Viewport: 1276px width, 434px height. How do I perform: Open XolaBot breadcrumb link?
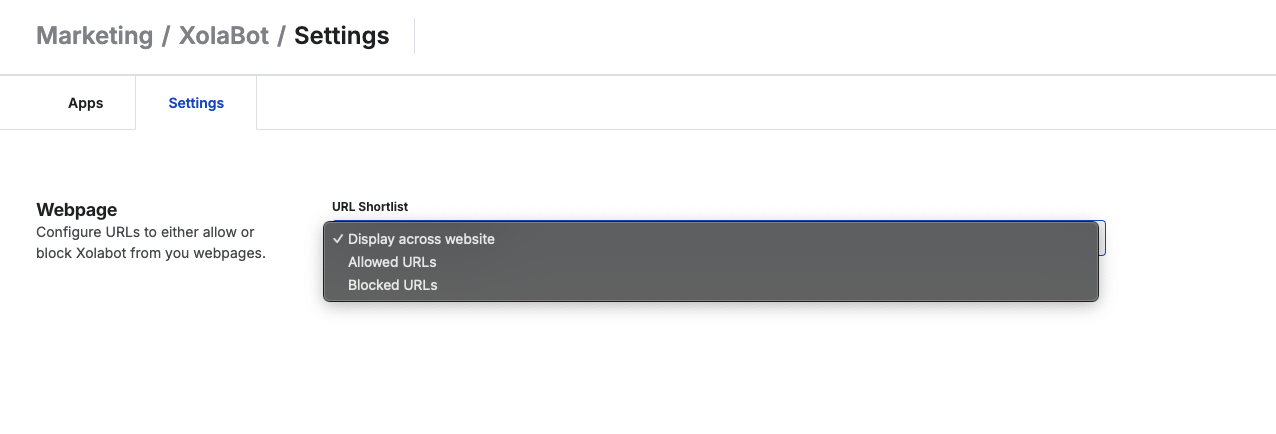224,36
